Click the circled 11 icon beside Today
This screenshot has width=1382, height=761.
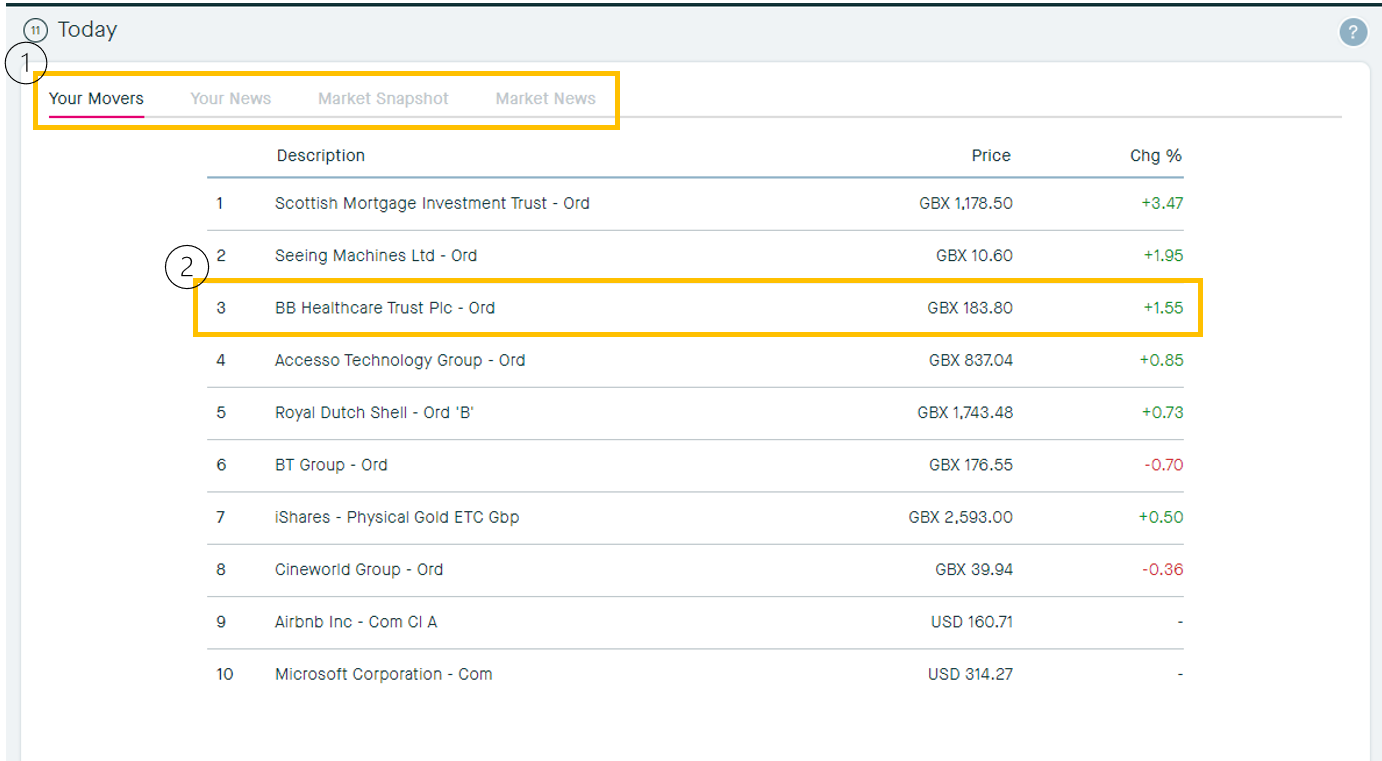pos(35,31)
